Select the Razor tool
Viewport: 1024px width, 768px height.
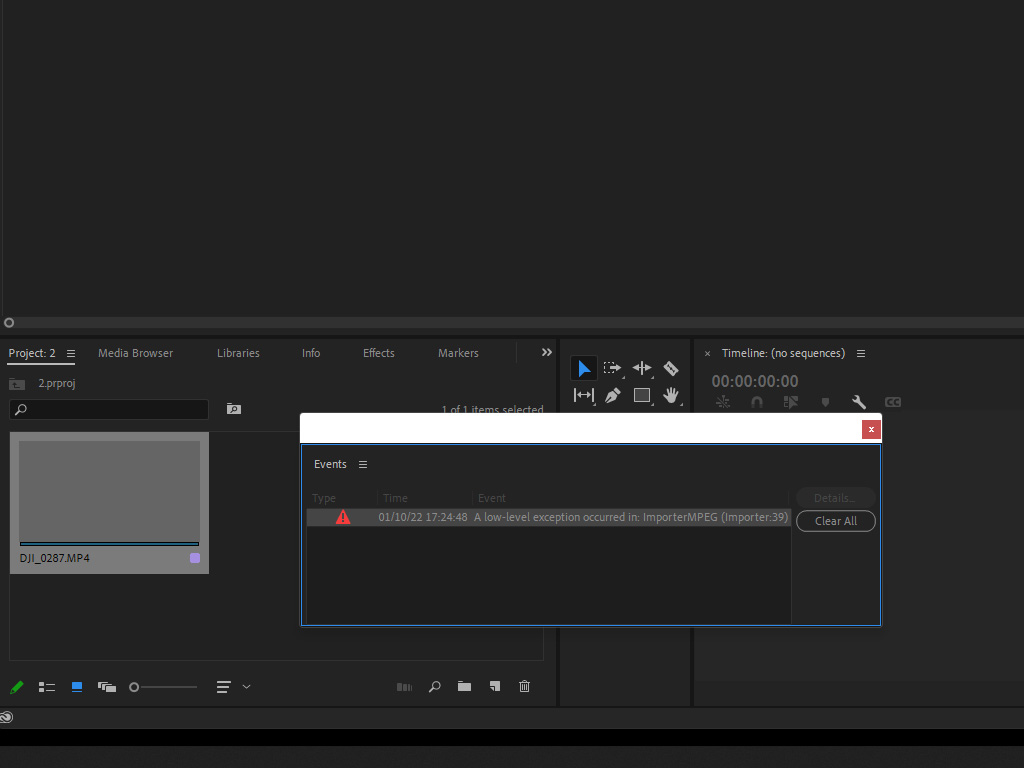(x=671, y=368)
